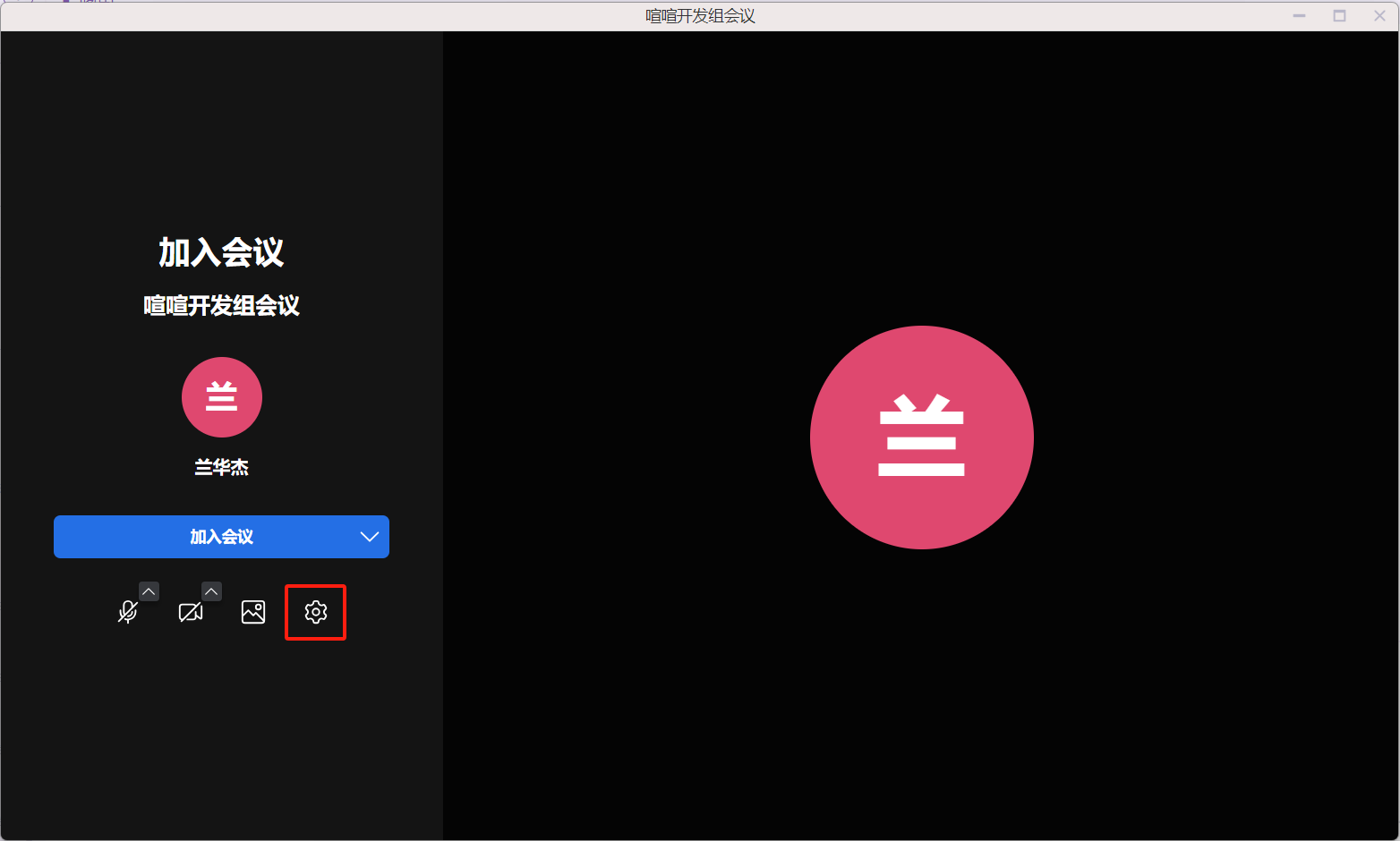This screenshot has height=841, width=1400.
Task: Unmute the microphone icon
Action: pos(128,612)
